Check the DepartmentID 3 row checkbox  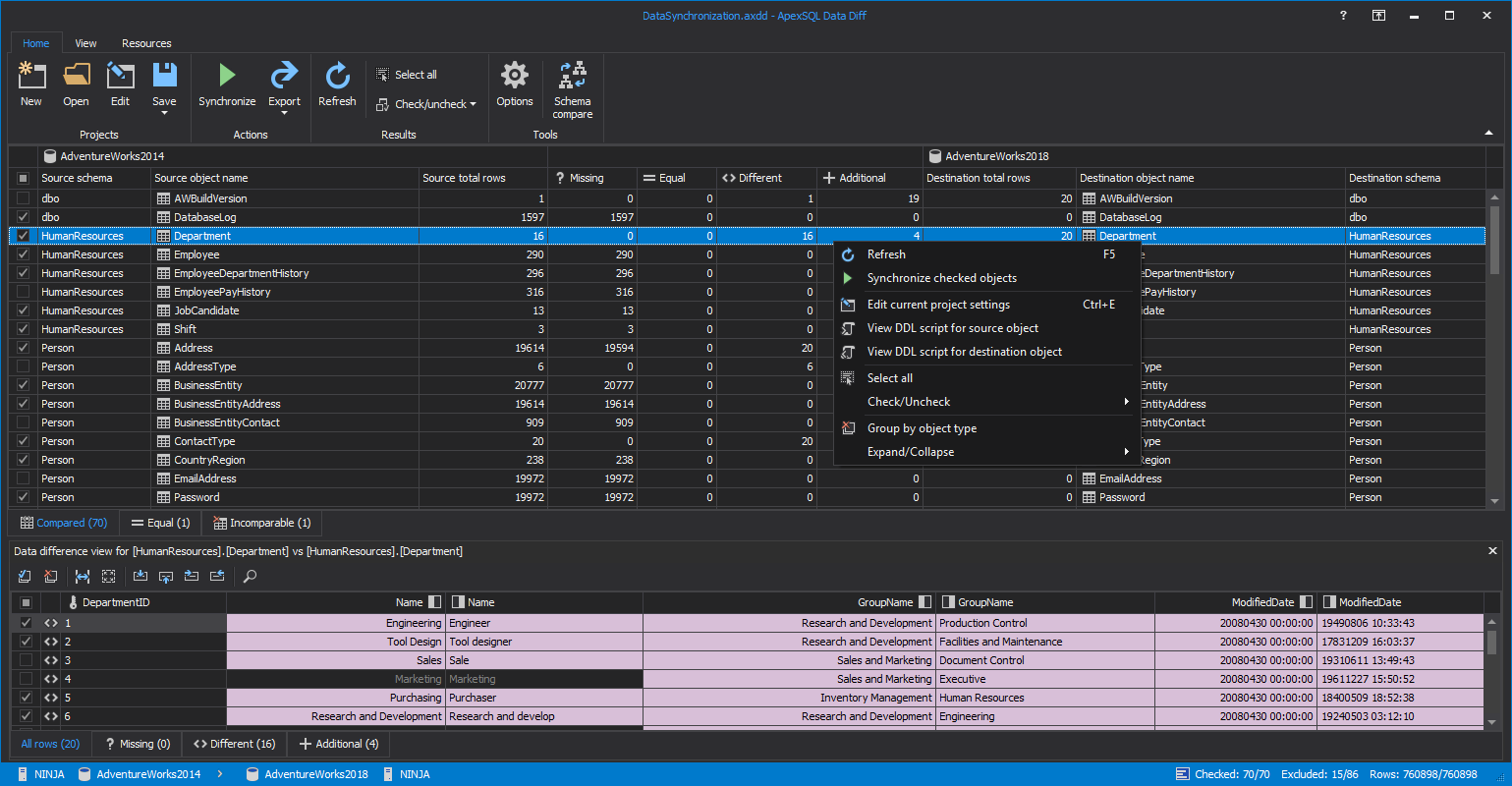(x=26, y=660)
